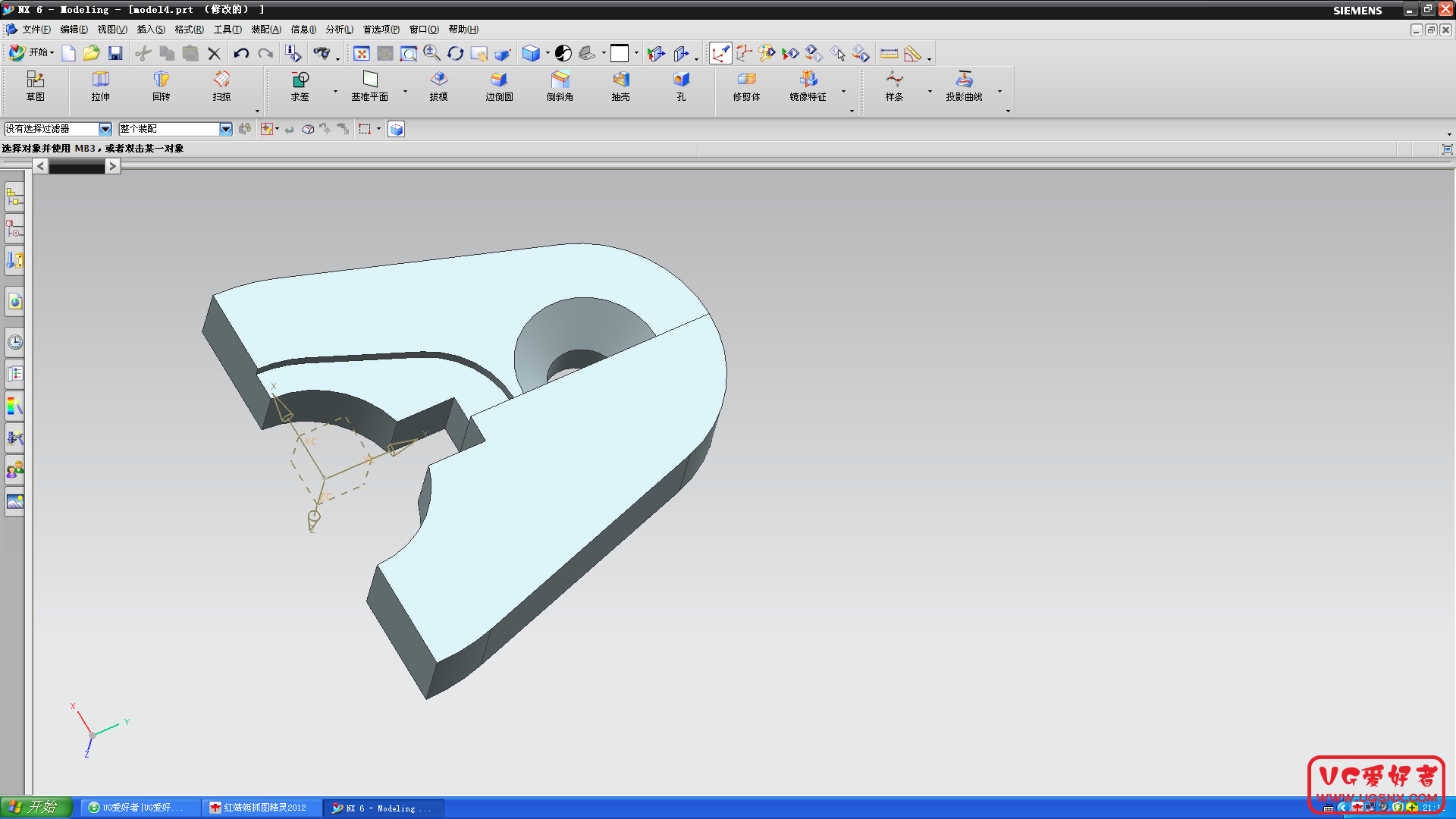This screenshot has height=819, width=1456.
Task: Open selection scope dropdown 整个装配
Action: (226, 129)
